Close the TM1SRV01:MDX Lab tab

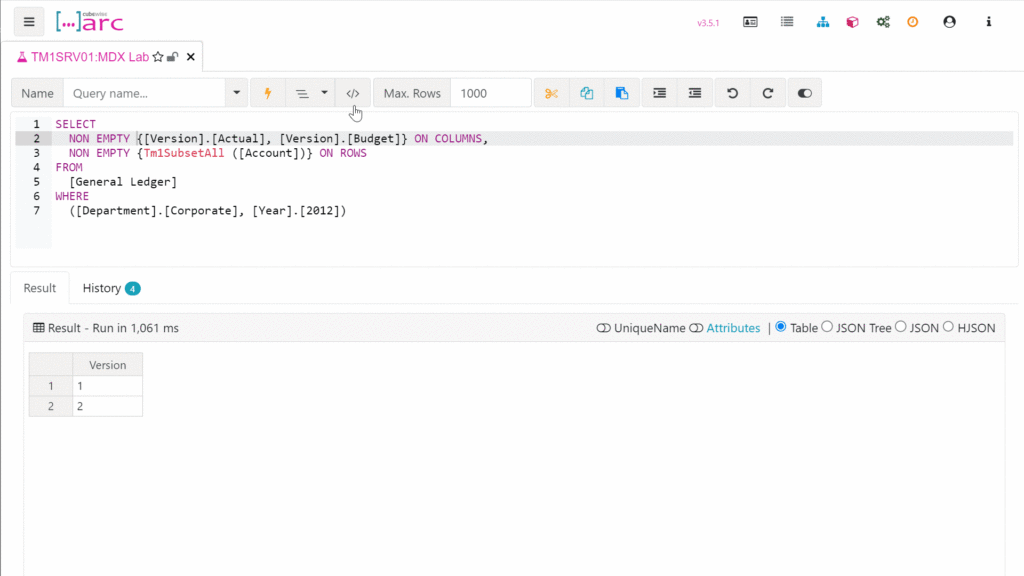coord(190,57)
